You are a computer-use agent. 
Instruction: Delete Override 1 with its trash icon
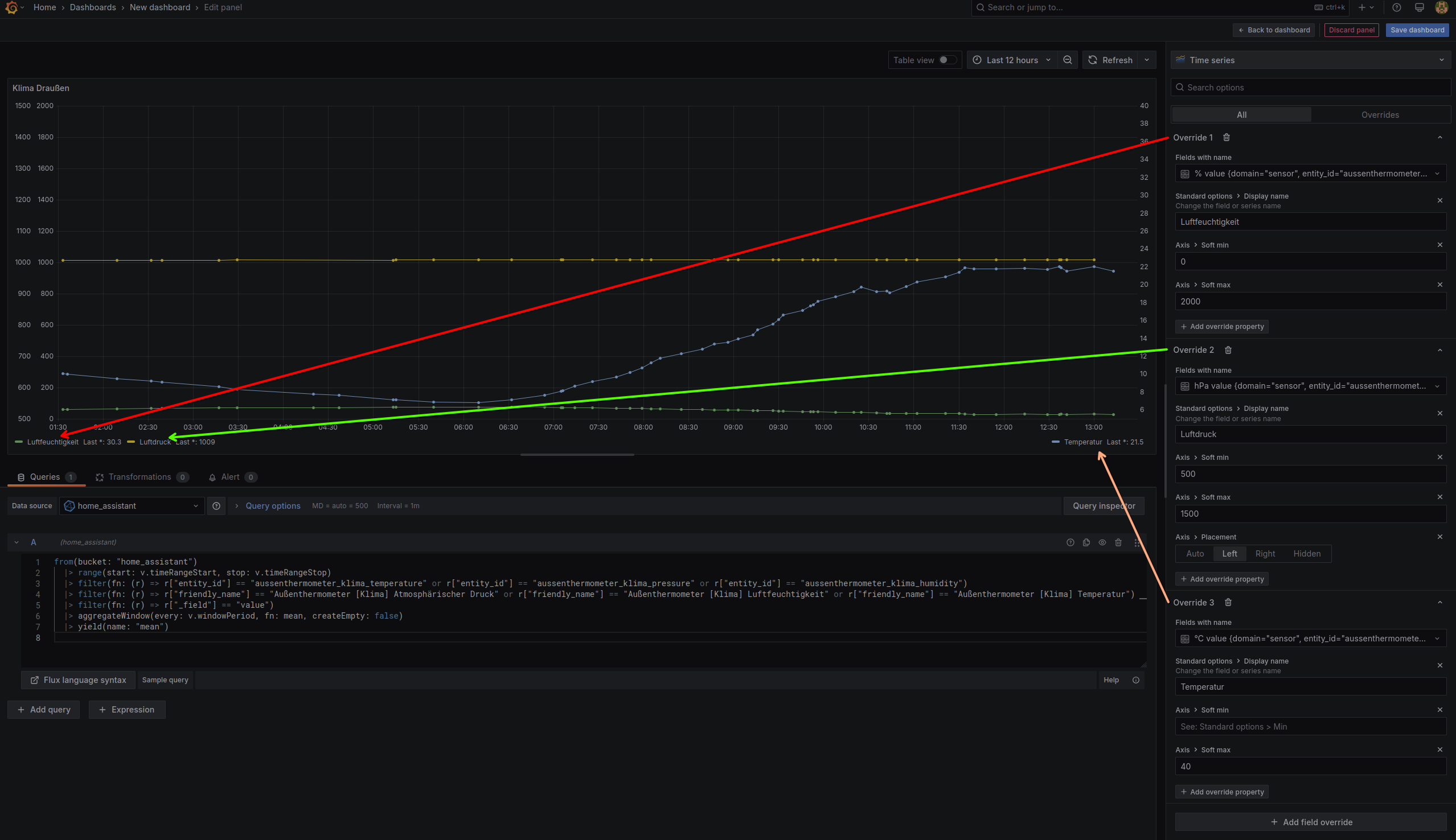[1227, 137]
